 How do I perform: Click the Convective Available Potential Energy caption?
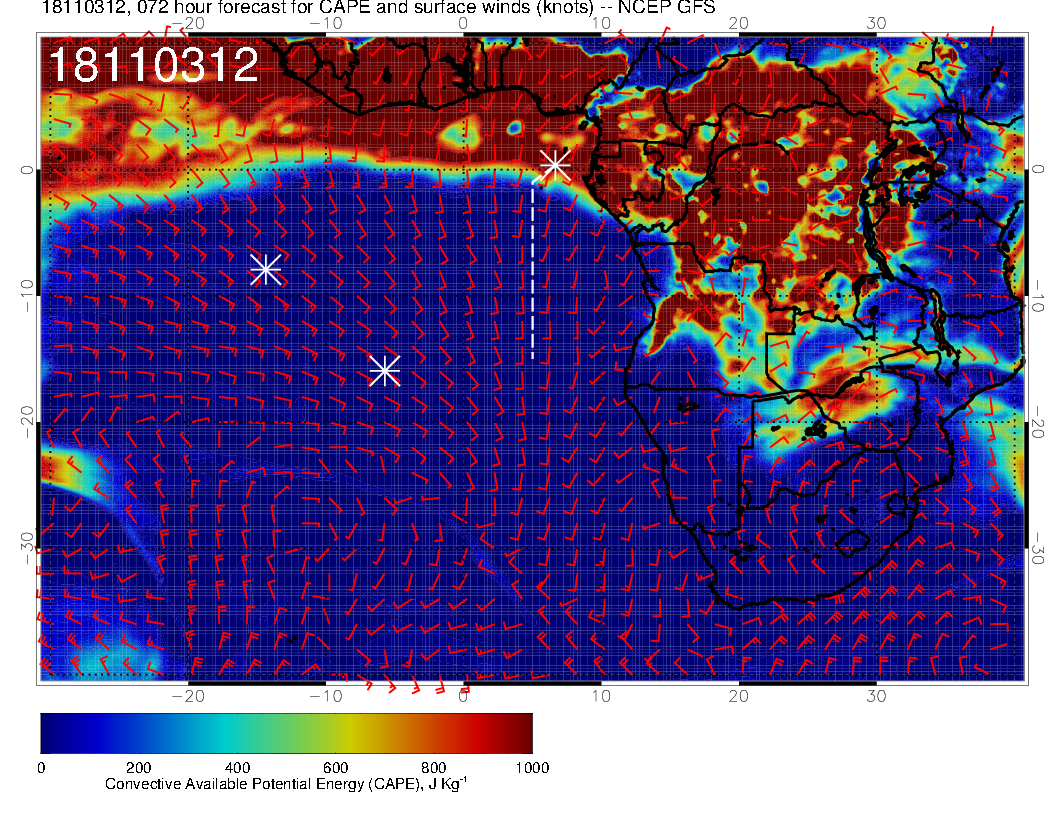[285, 785]
